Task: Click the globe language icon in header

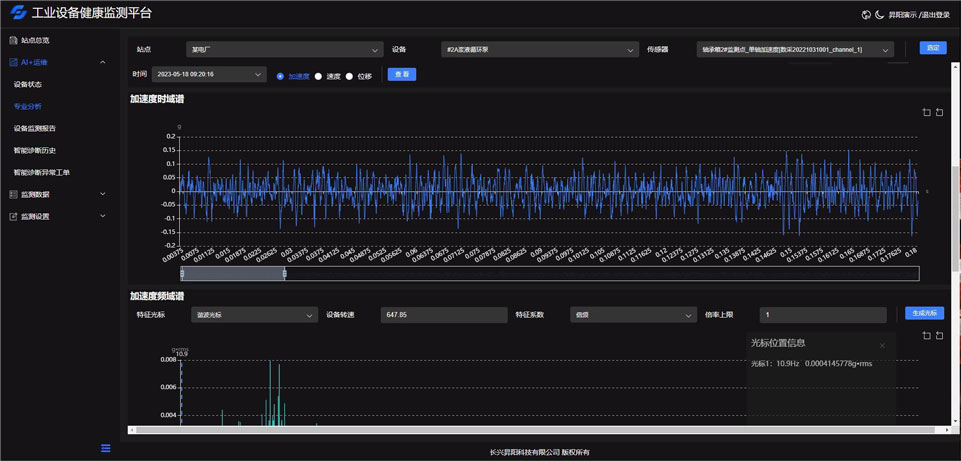Action: [866, 15]
